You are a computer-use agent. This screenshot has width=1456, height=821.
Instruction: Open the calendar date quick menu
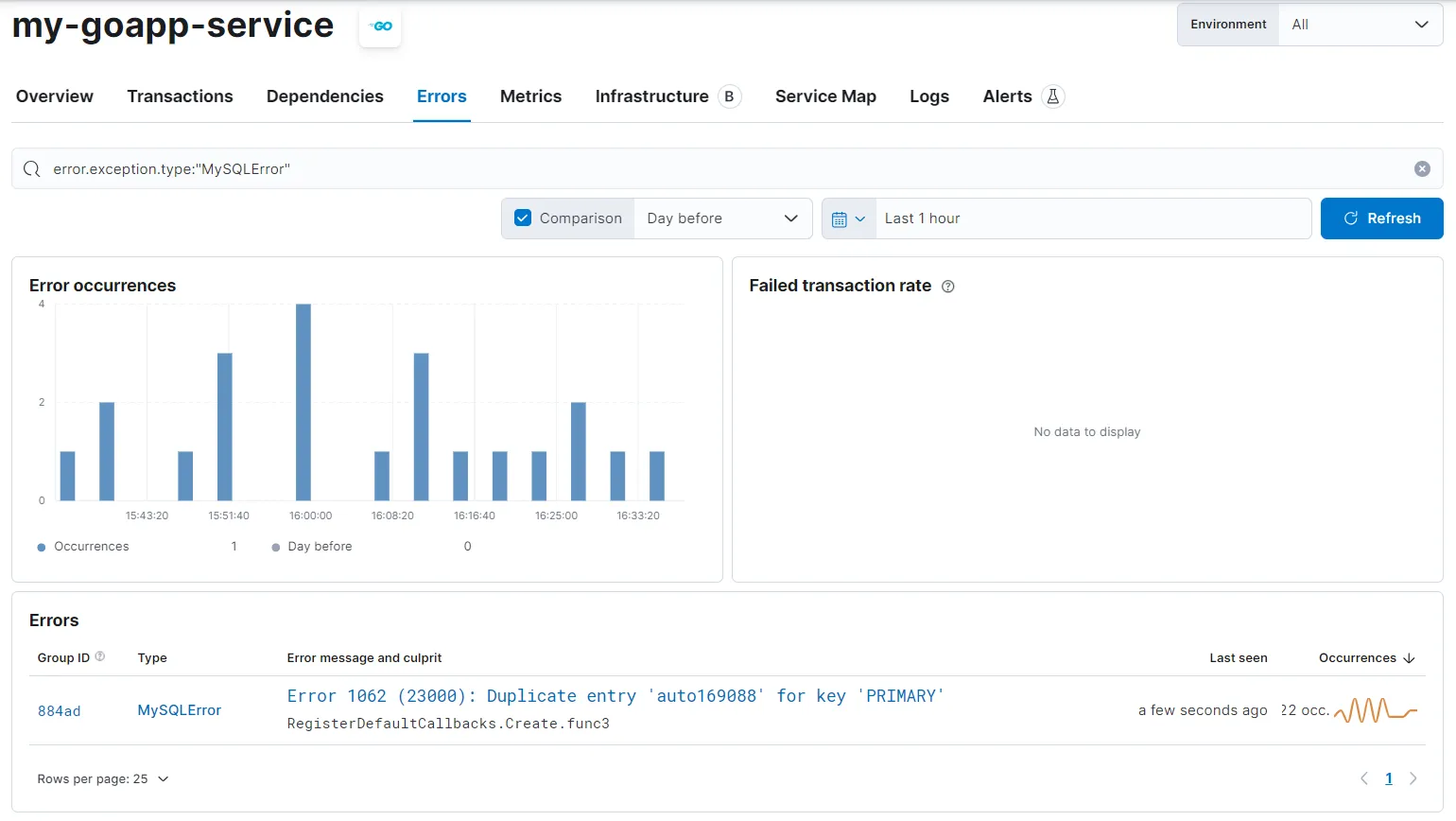coord(848,218)
